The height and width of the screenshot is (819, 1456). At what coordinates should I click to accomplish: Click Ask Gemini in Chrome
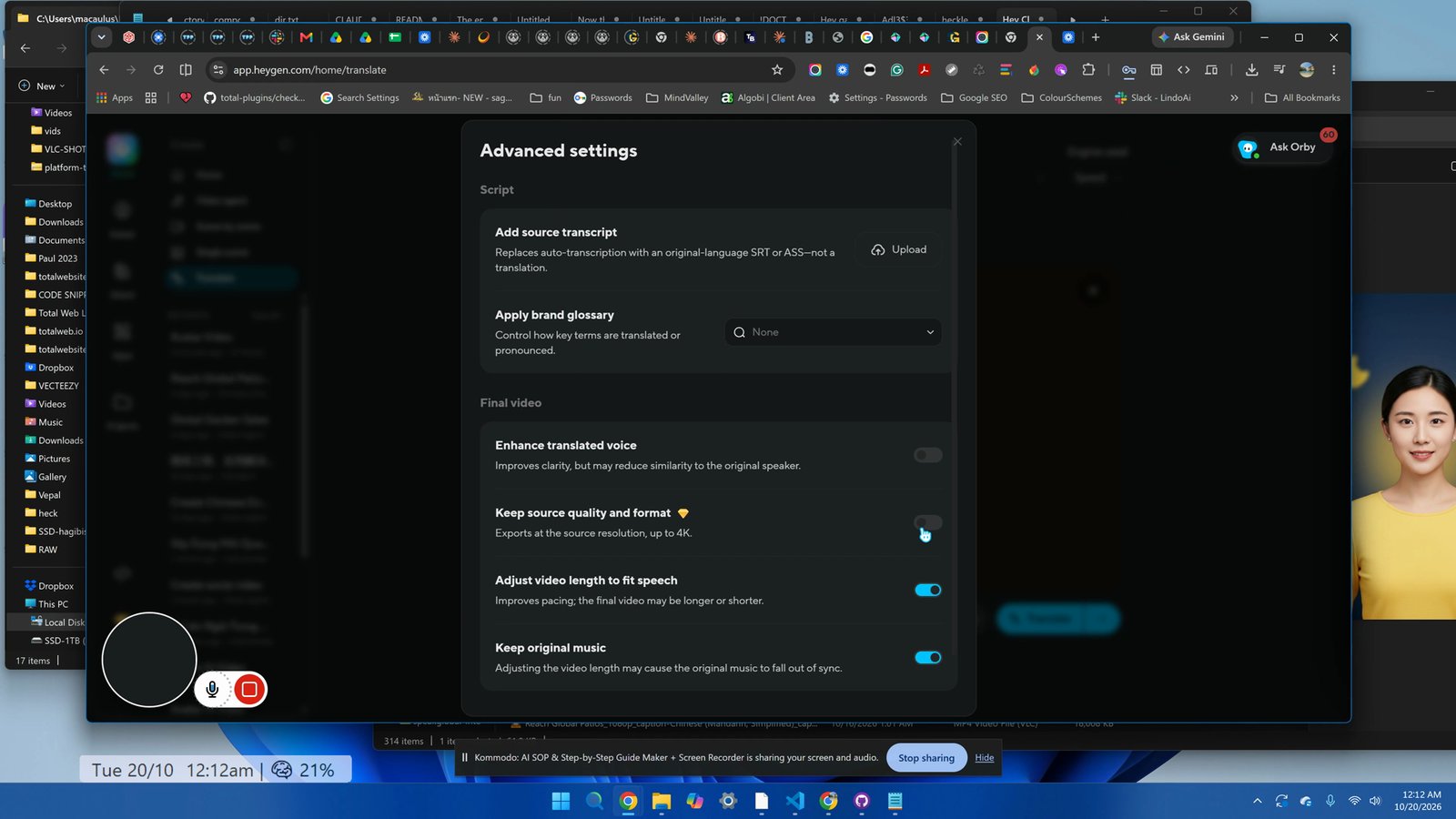(1191, 37)
